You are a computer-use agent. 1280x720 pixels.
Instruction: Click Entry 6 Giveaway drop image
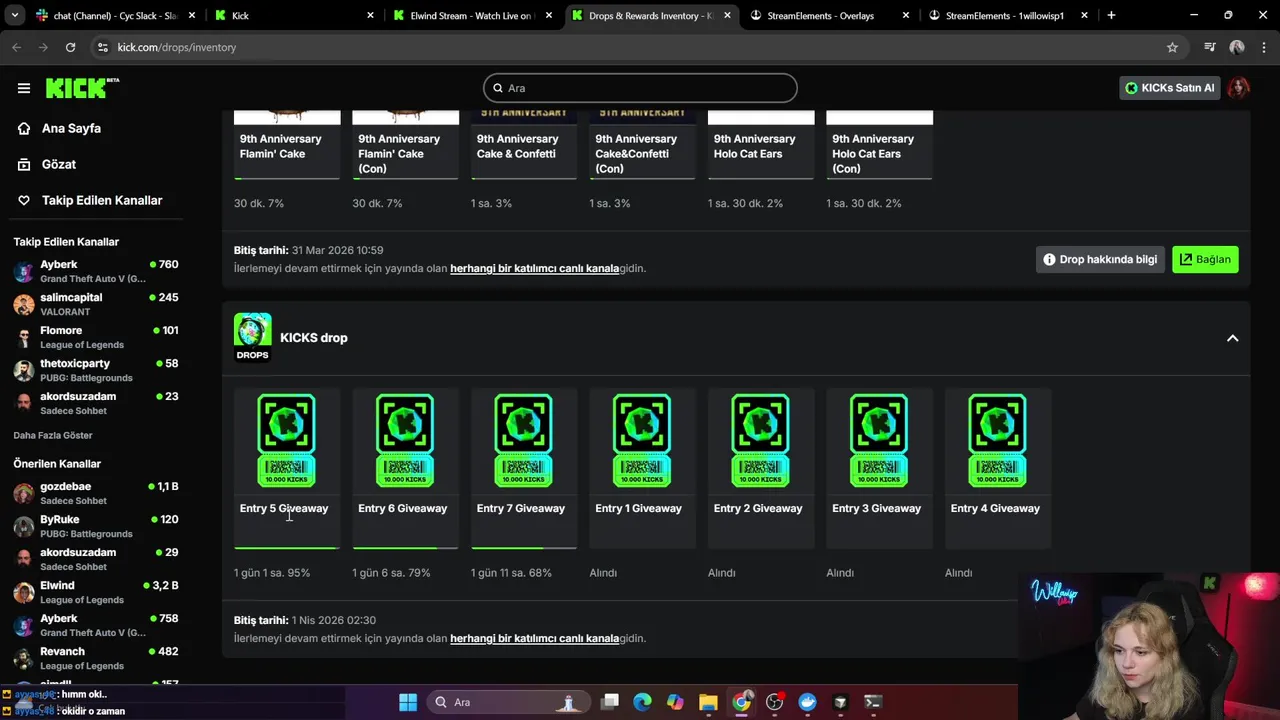point(405,440)
